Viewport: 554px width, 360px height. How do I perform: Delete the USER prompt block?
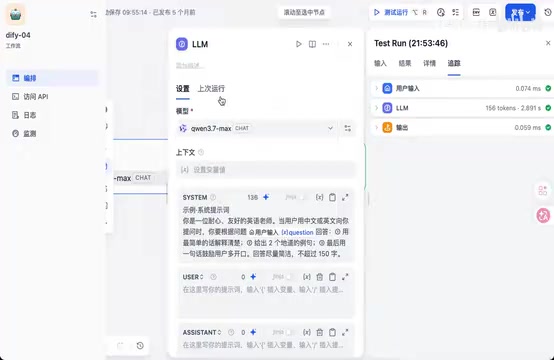pos(319,277)
